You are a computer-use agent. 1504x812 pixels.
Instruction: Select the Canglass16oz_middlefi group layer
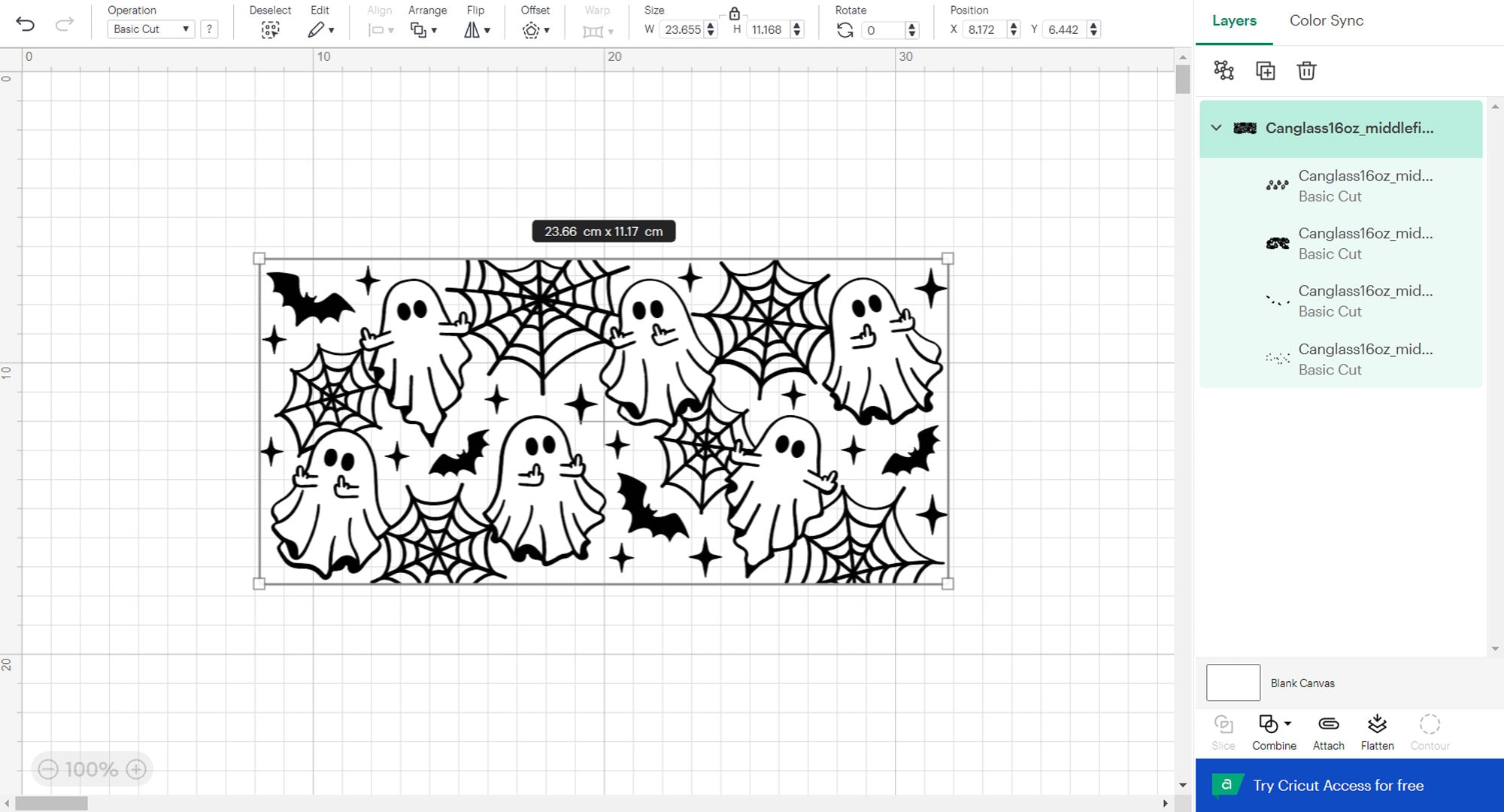coord(1341,129)
